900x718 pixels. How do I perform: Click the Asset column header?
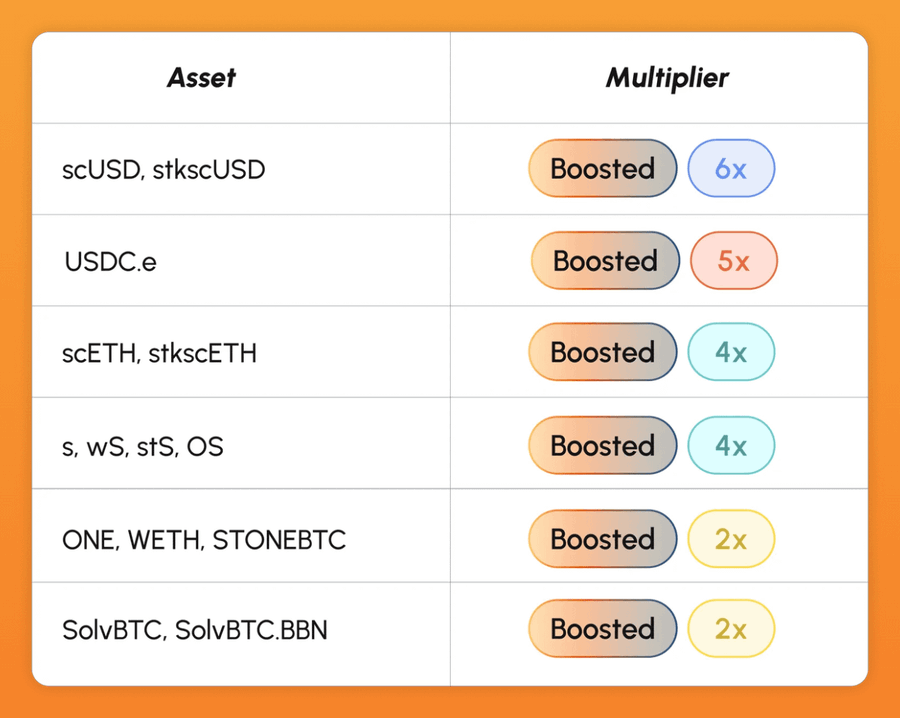pos(201,78)
